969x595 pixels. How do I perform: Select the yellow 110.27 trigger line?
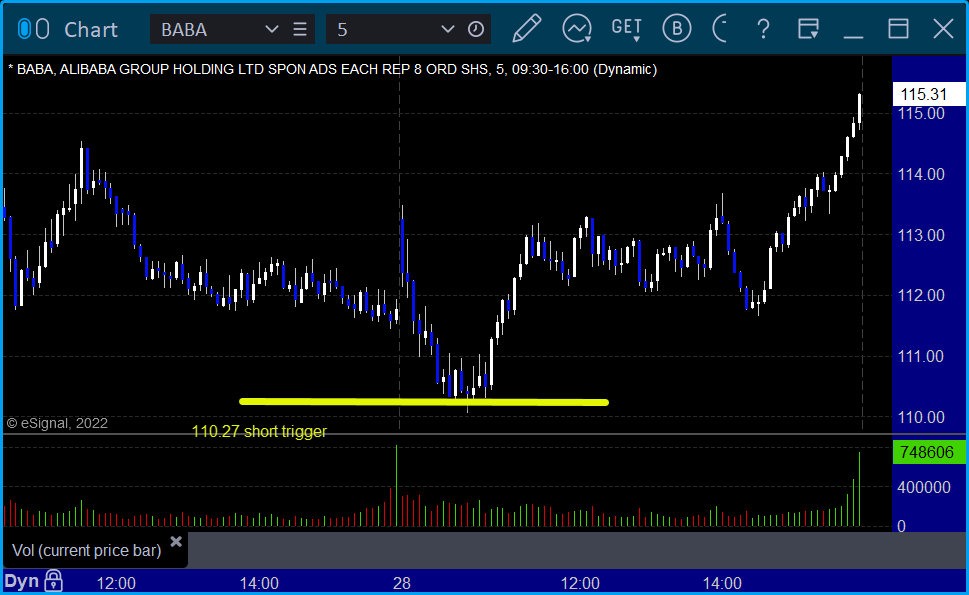(x=424, y=402)
